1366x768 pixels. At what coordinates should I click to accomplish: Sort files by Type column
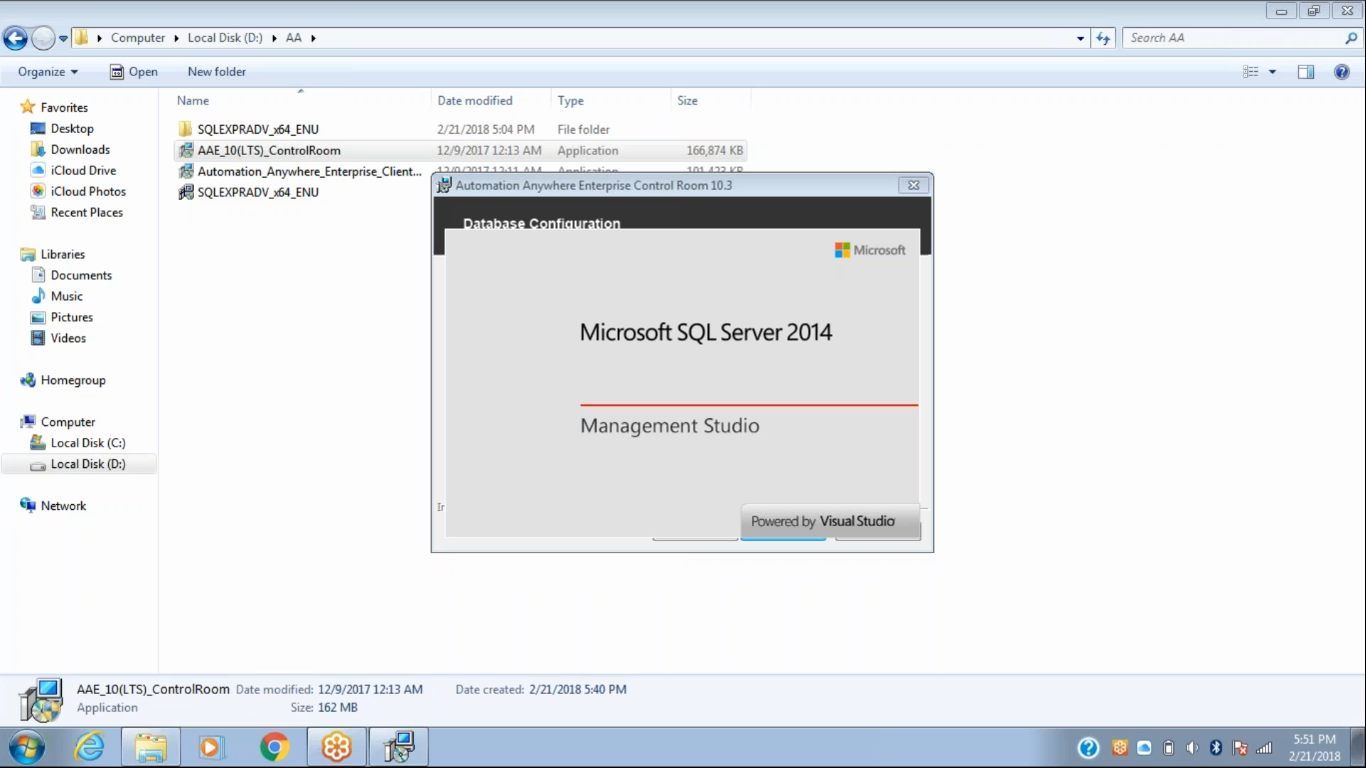pos(611,101)
